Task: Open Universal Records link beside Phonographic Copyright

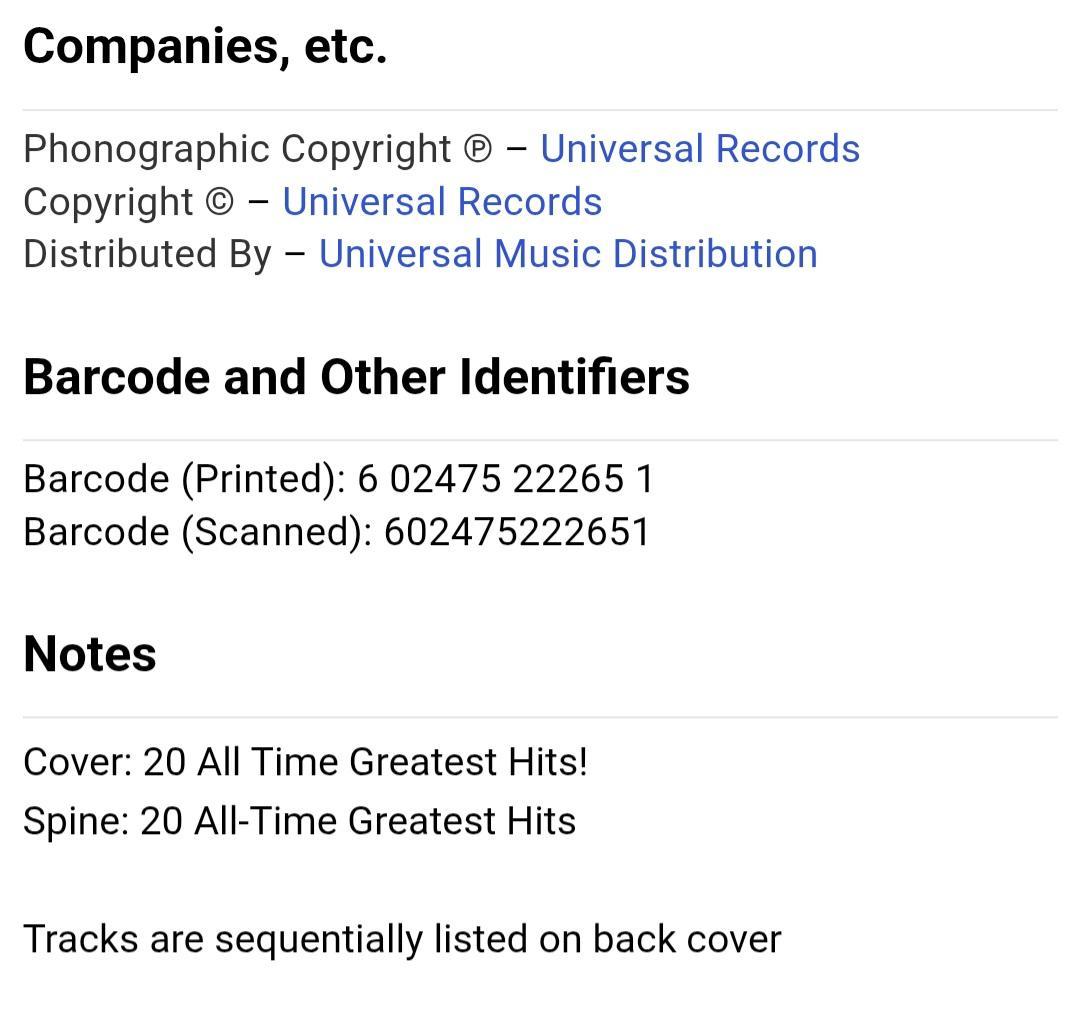Action: 700,149
